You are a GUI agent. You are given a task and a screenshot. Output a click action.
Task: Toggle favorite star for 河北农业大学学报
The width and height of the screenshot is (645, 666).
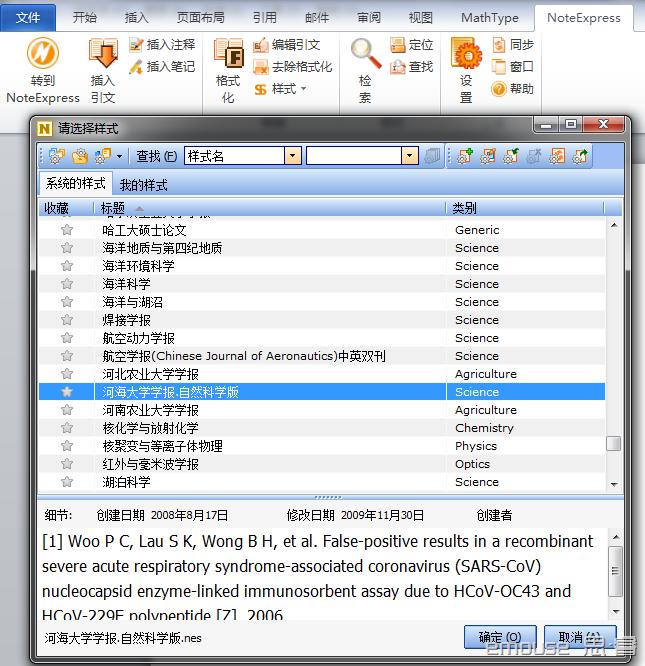(67, 374)
